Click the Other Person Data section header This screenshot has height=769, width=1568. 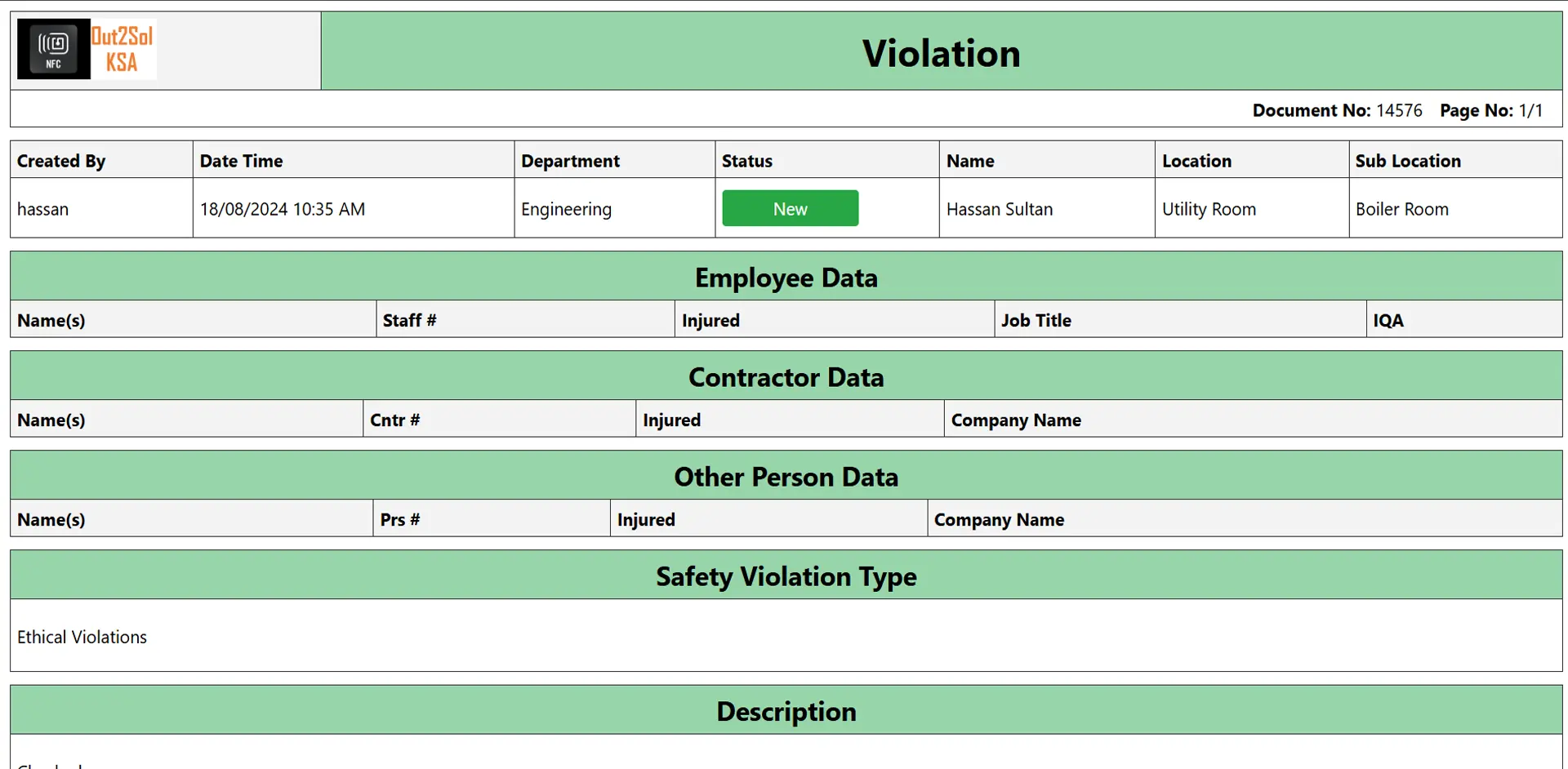pyautogui.click(x=786, y=477)
